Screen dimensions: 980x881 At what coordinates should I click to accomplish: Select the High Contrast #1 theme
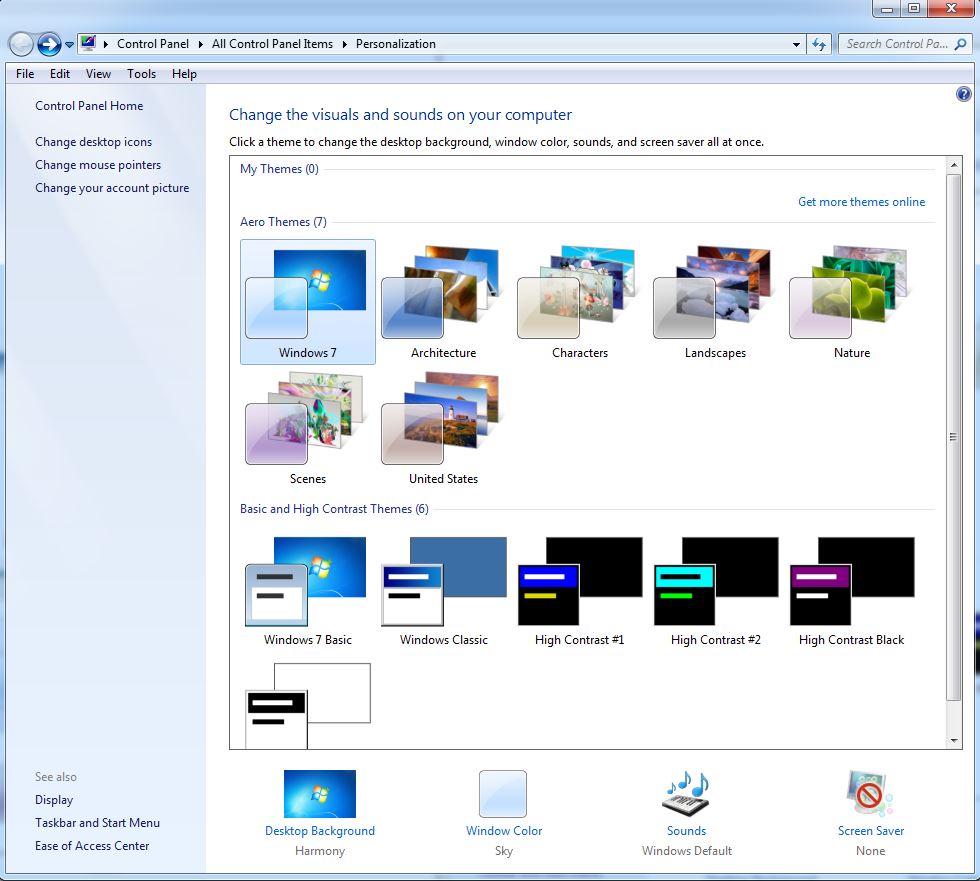point(579,590)
